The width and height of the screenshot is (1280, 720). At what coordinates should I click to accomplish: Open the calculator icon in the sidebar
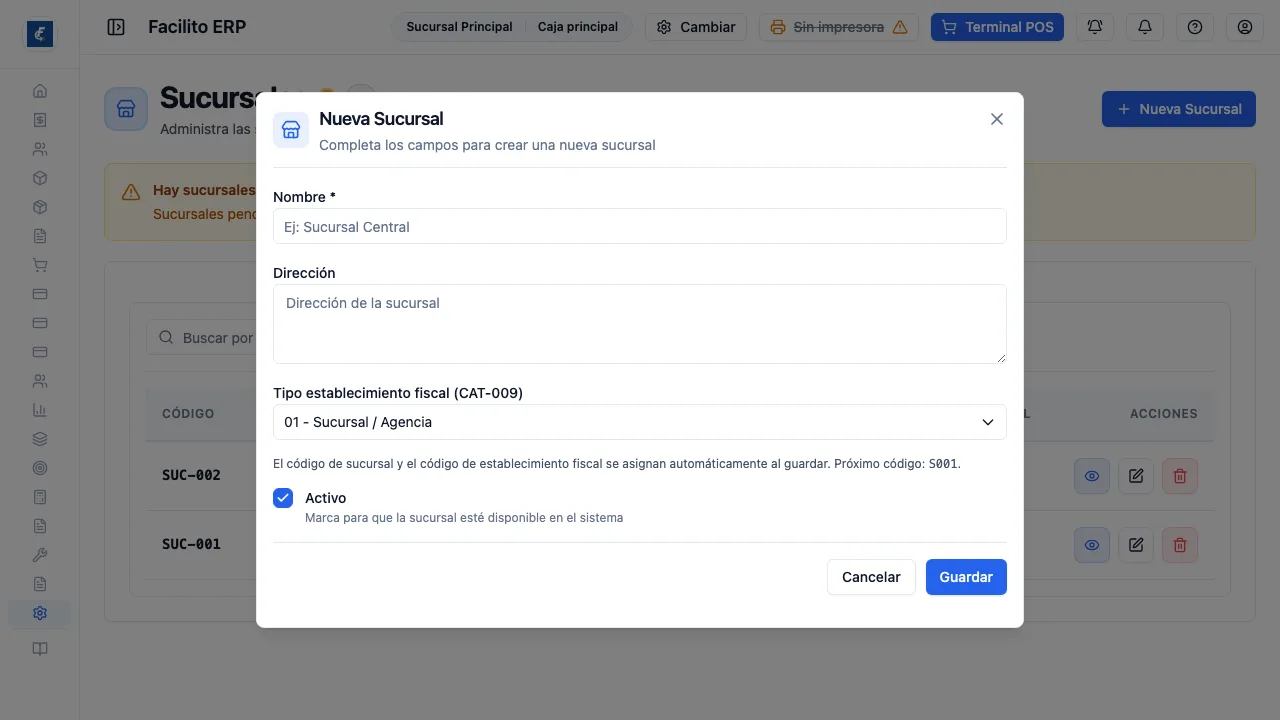[x=40, y=497]
